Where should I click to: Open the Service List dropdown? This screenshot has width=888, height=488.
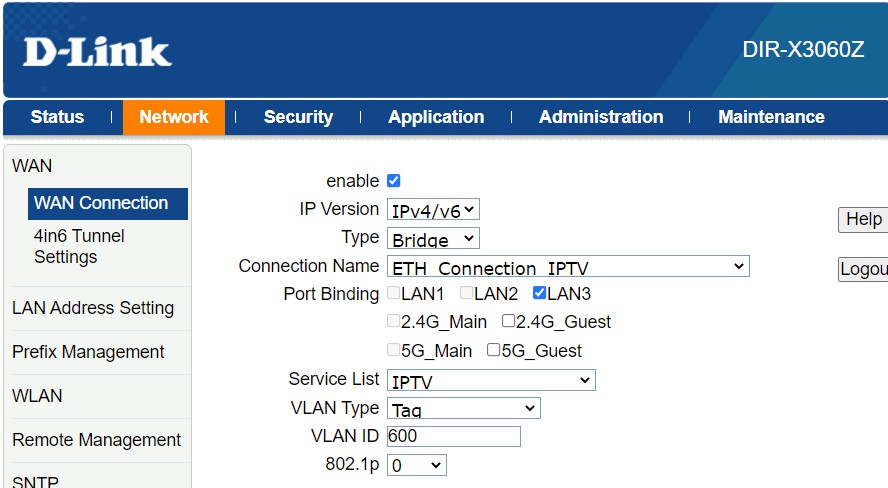coord(491,381)
